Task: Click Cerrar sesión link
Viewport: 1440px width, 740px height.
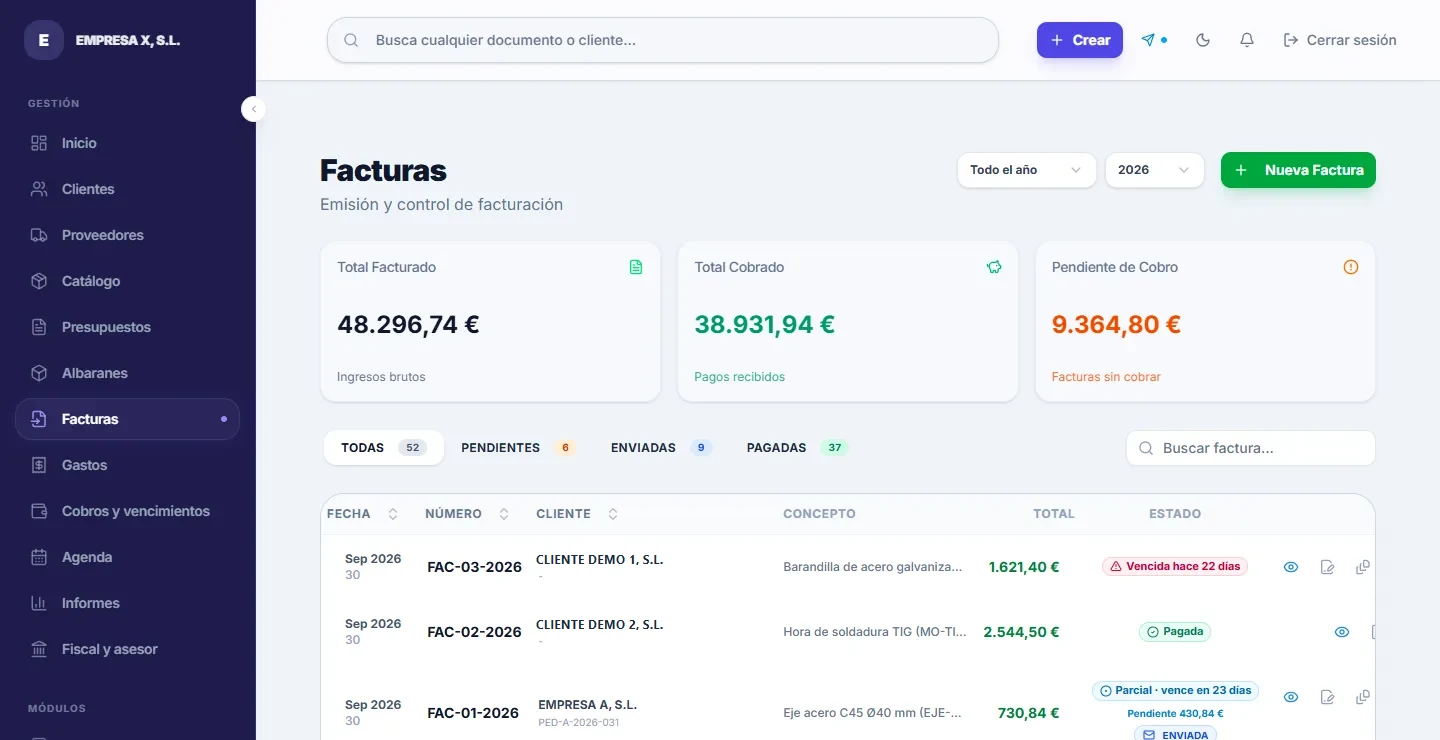Action: click(x=1340, y=40)
